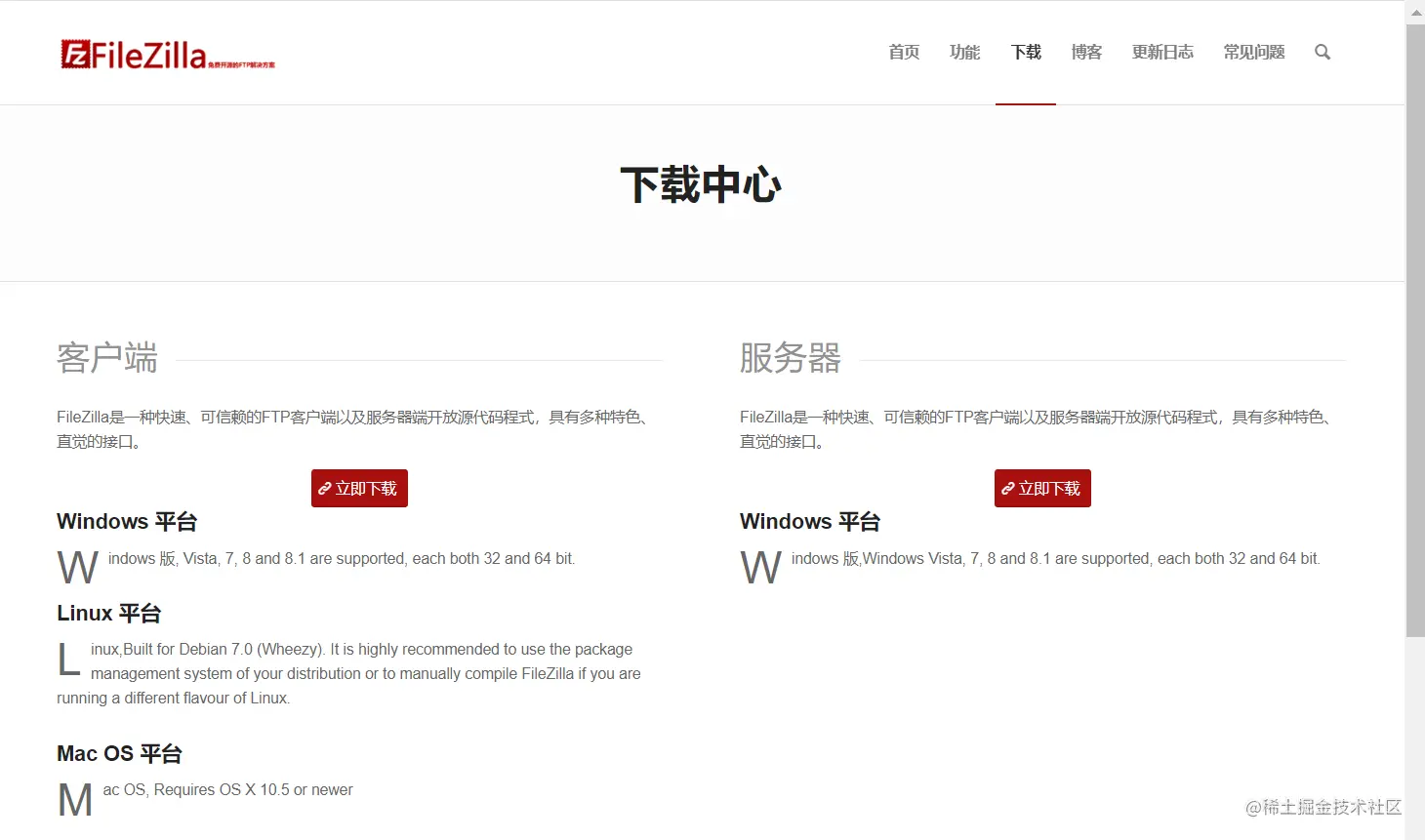Click text 'Requires OS X 10.5 or newer'

click(x=254, y=789)
